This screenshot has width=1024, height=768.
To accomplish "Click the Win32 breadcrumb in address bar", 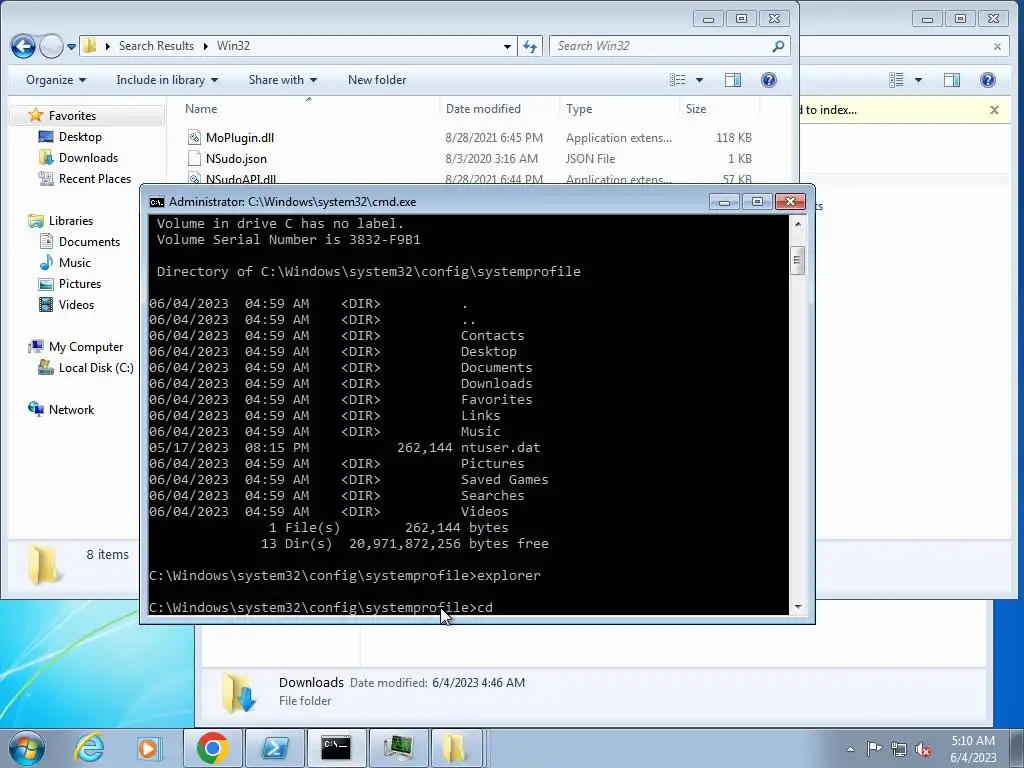I will tap(233, 46).
